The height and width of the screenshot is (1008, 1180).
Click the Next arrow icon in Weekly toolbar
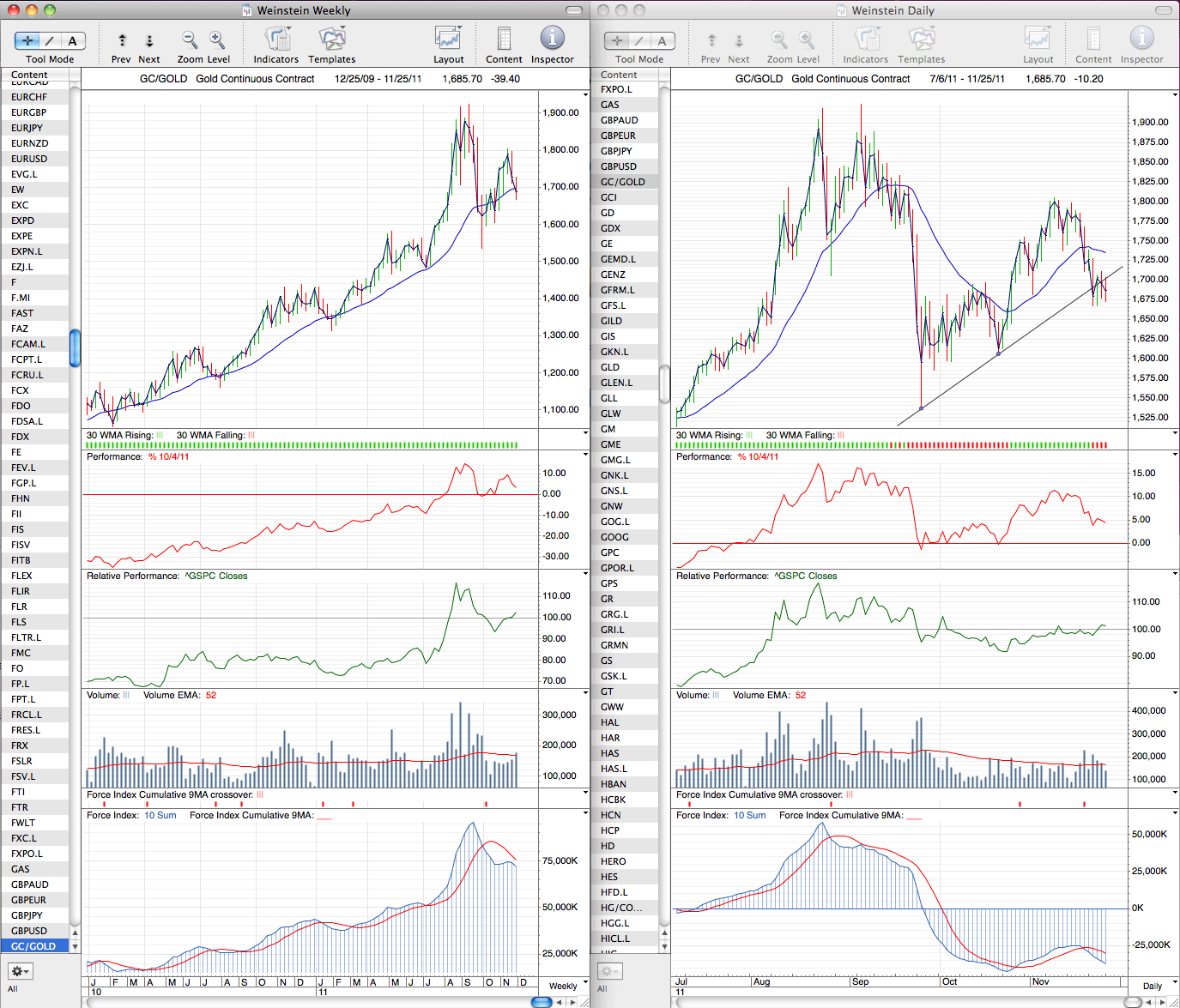pyautogui.click(x=149, y=40)
